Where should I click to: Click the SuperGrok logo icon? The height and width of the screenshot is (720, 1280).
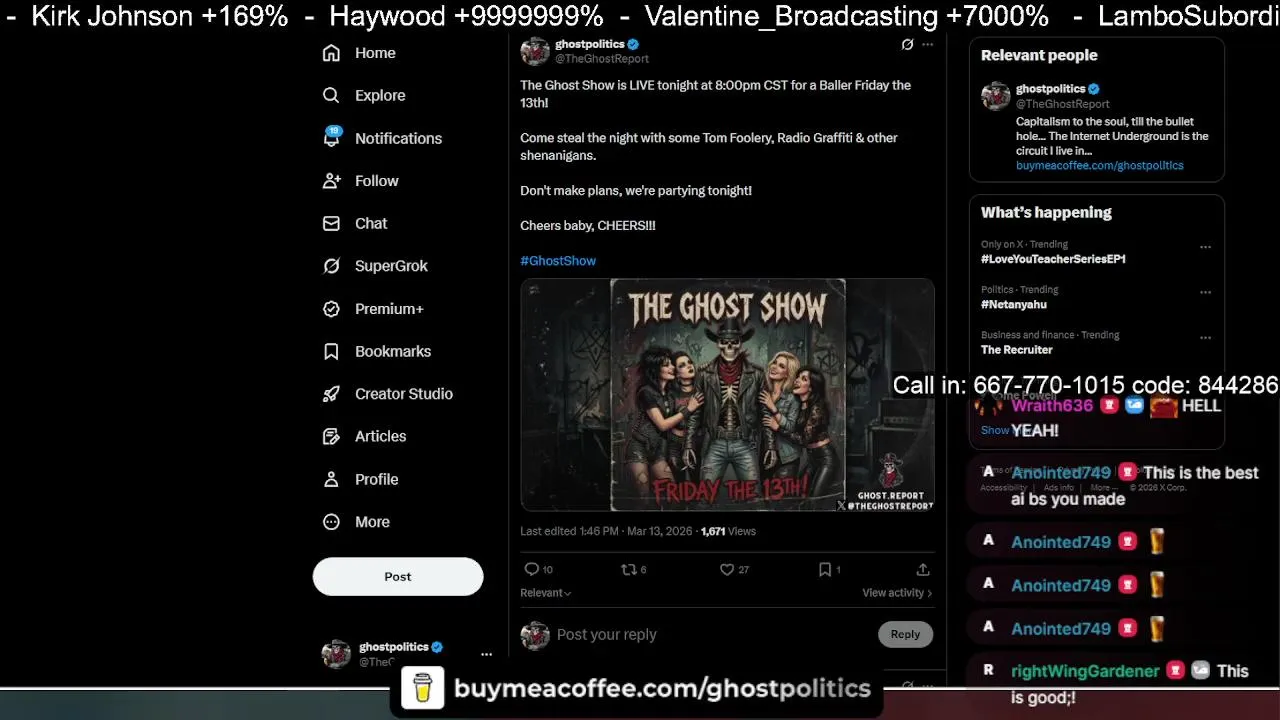click(331, 266)
